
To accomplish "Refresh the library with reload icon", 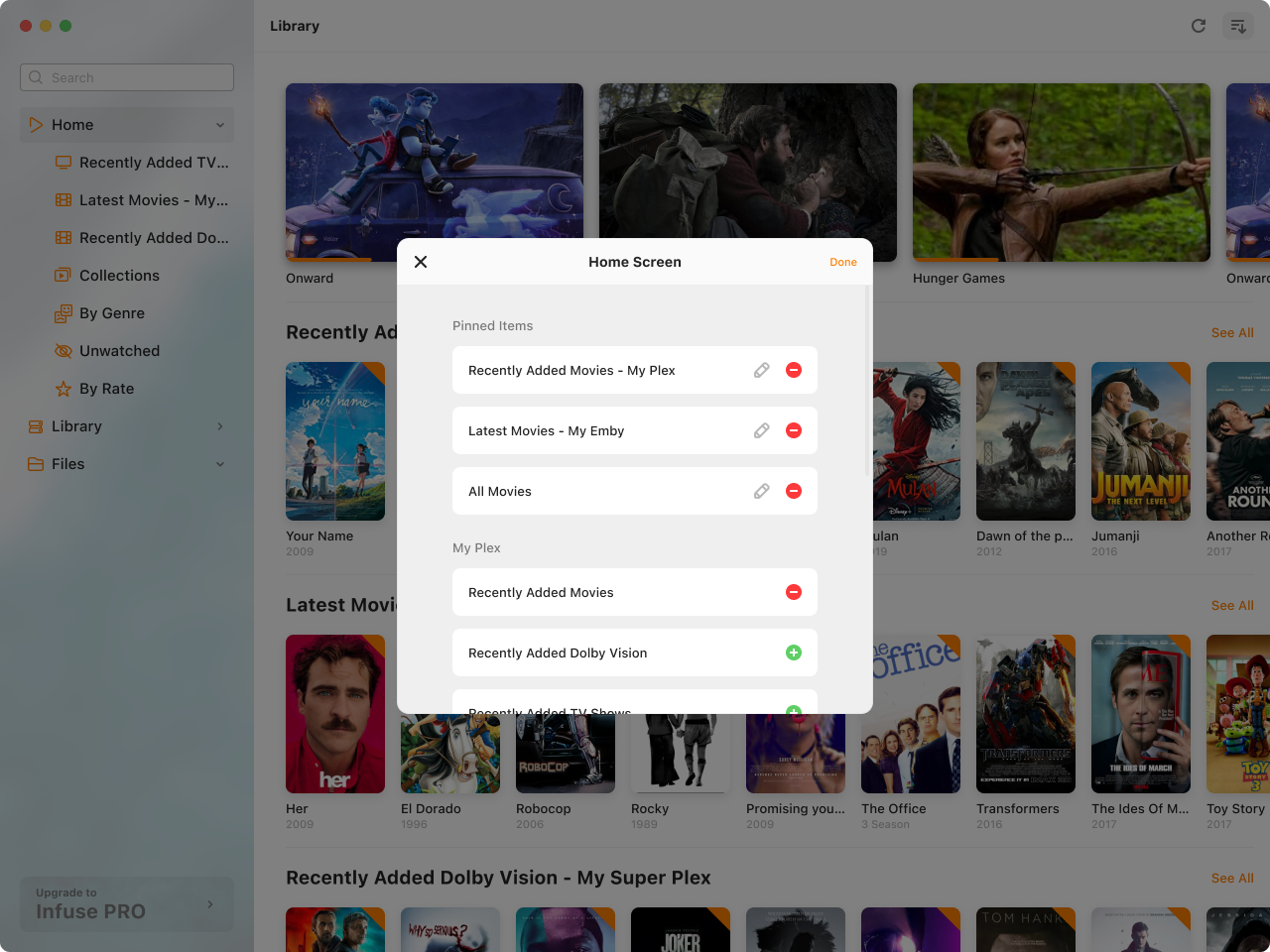I will tap(1199, 26).
